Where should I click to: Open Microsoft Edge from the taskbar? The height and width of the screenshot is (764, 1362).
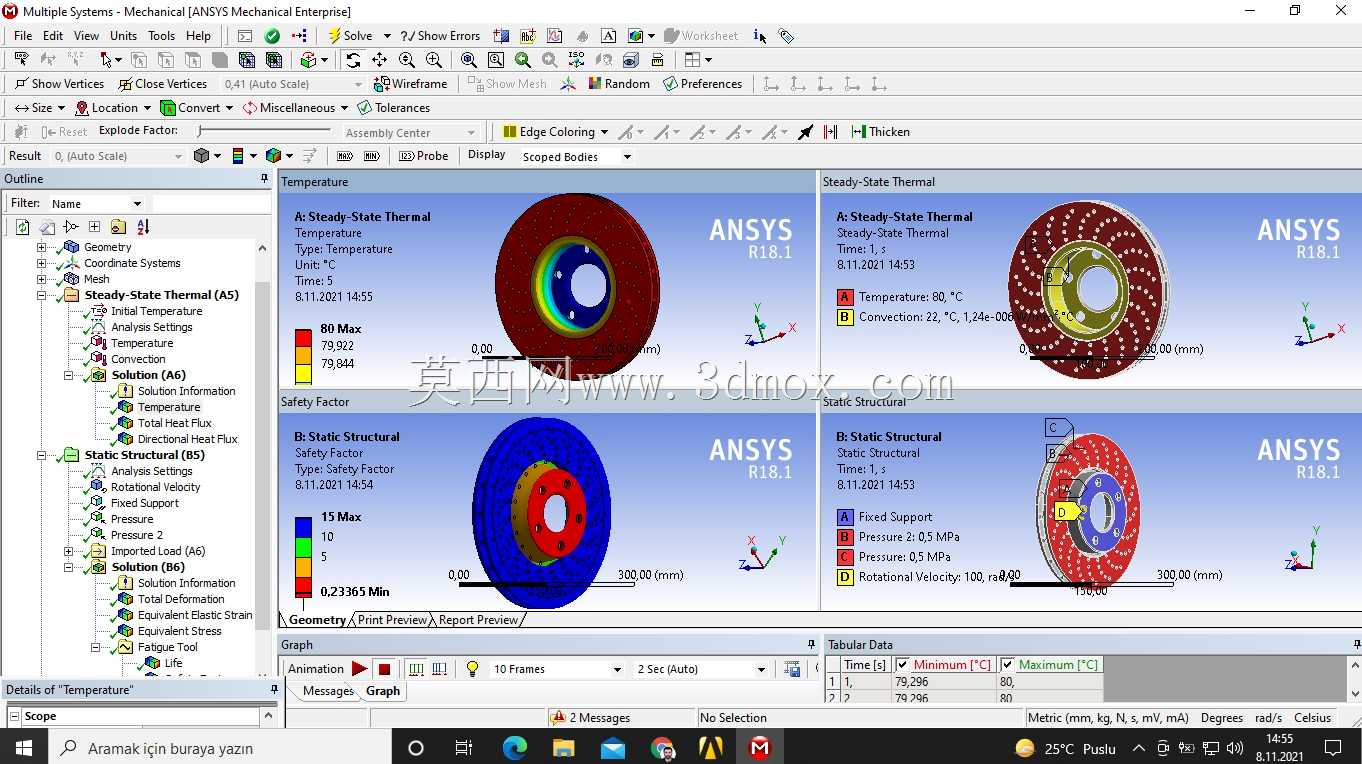click(515, 748)
